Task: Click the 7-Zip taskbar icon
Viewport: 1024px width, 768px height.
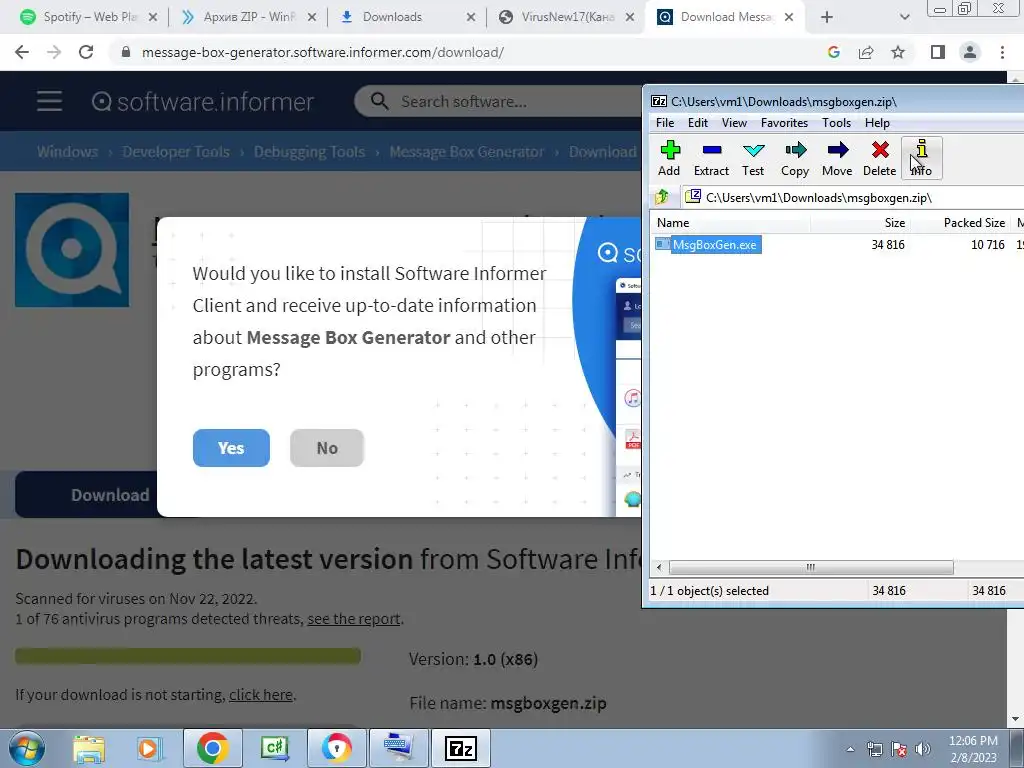Action: (x=461, y=748)
